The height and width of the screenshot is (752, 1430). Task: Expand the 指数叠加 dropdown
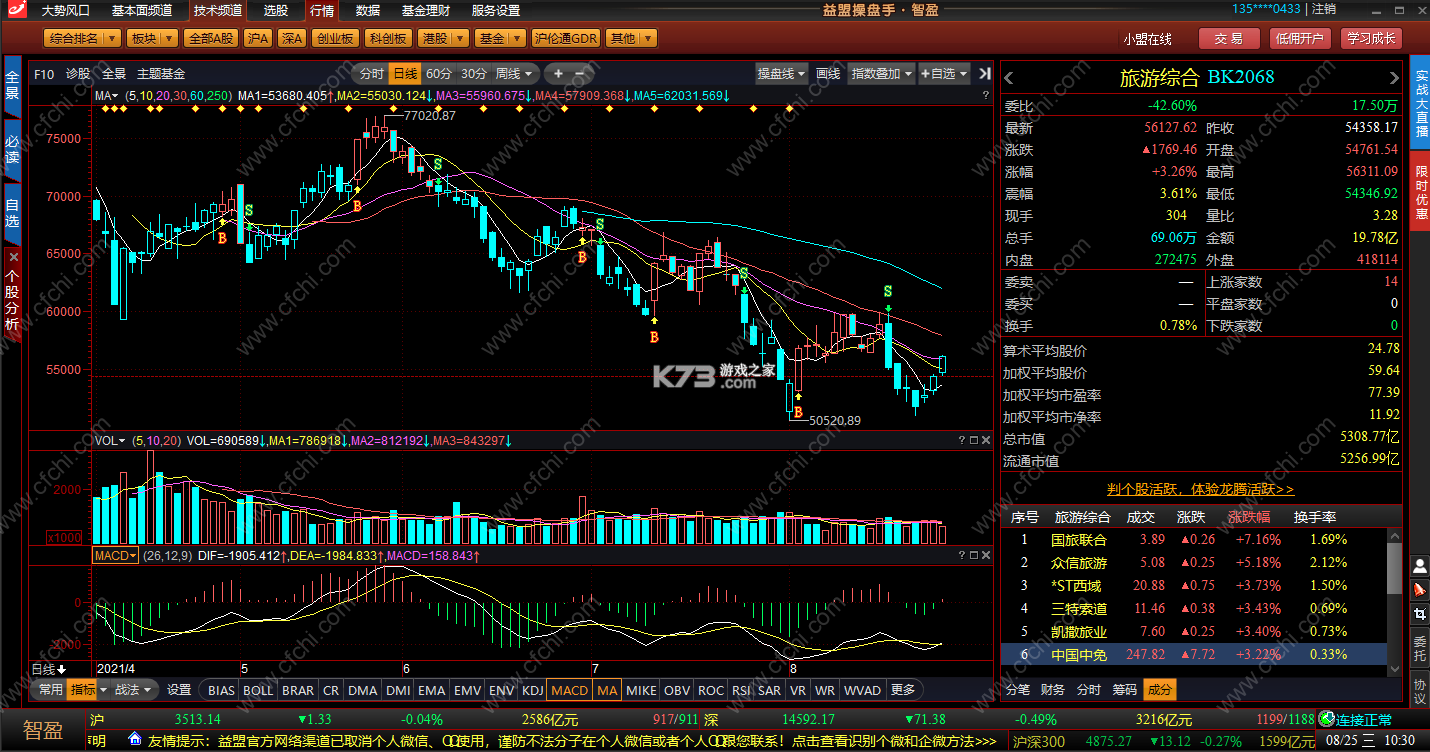pyautogui.click(x=882, y=74)
